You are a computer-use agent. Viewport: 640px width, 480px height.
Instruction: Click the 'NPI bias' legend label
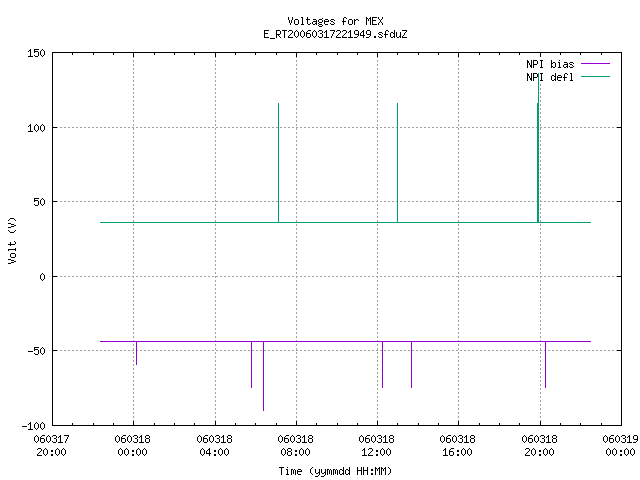550,64
